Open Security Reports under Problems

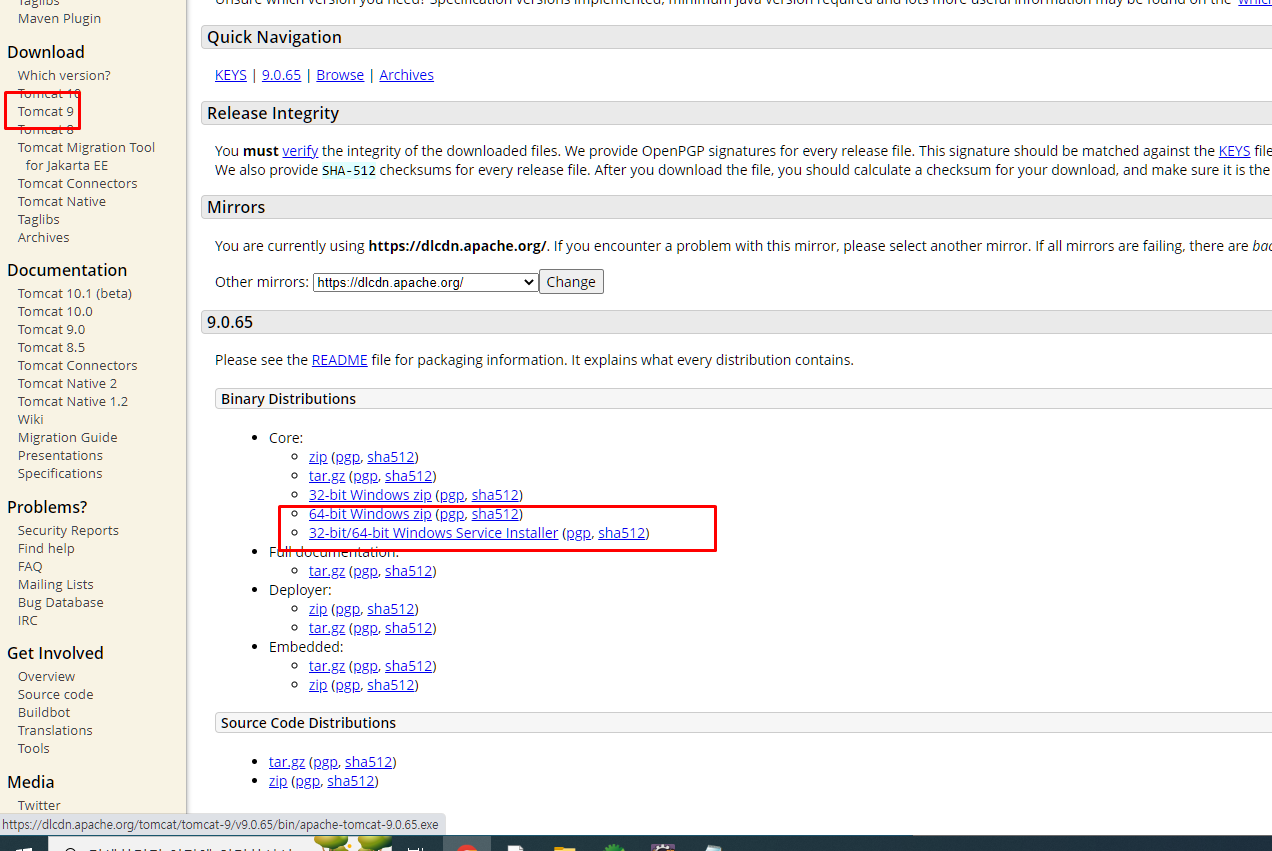[68, 530]
